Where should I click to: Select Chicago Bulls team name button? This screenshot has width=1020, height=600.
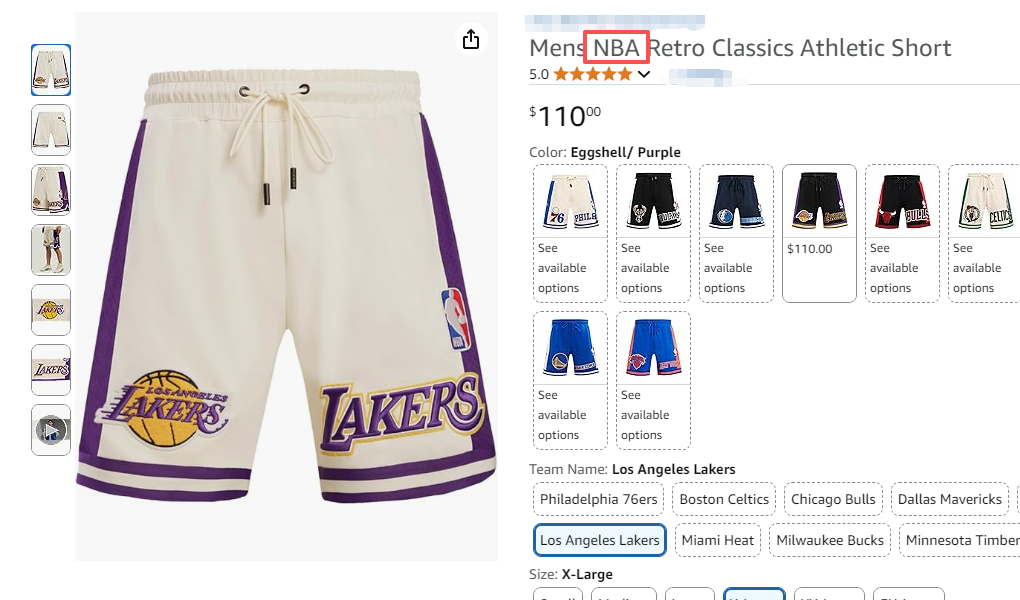pyautogui.click(x=833, y=499)
